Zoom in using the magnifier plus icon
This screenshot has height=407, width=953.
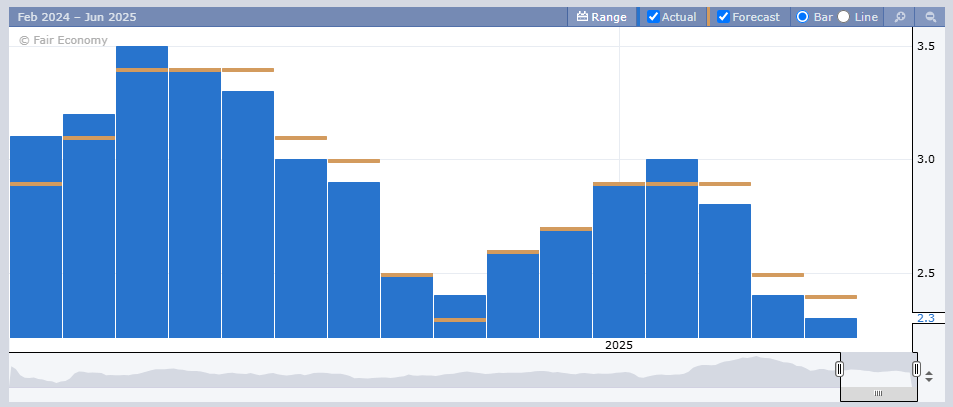click(x=900, y=17)
